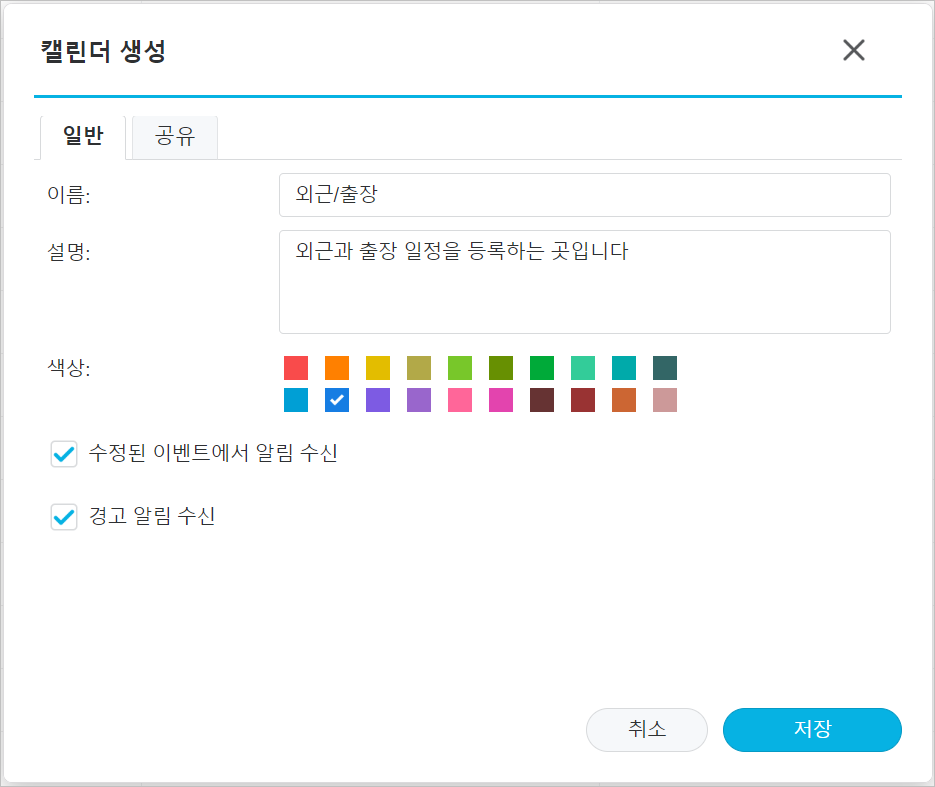
Task: Select the pink color swatch
Action: (x=459, y=400)
